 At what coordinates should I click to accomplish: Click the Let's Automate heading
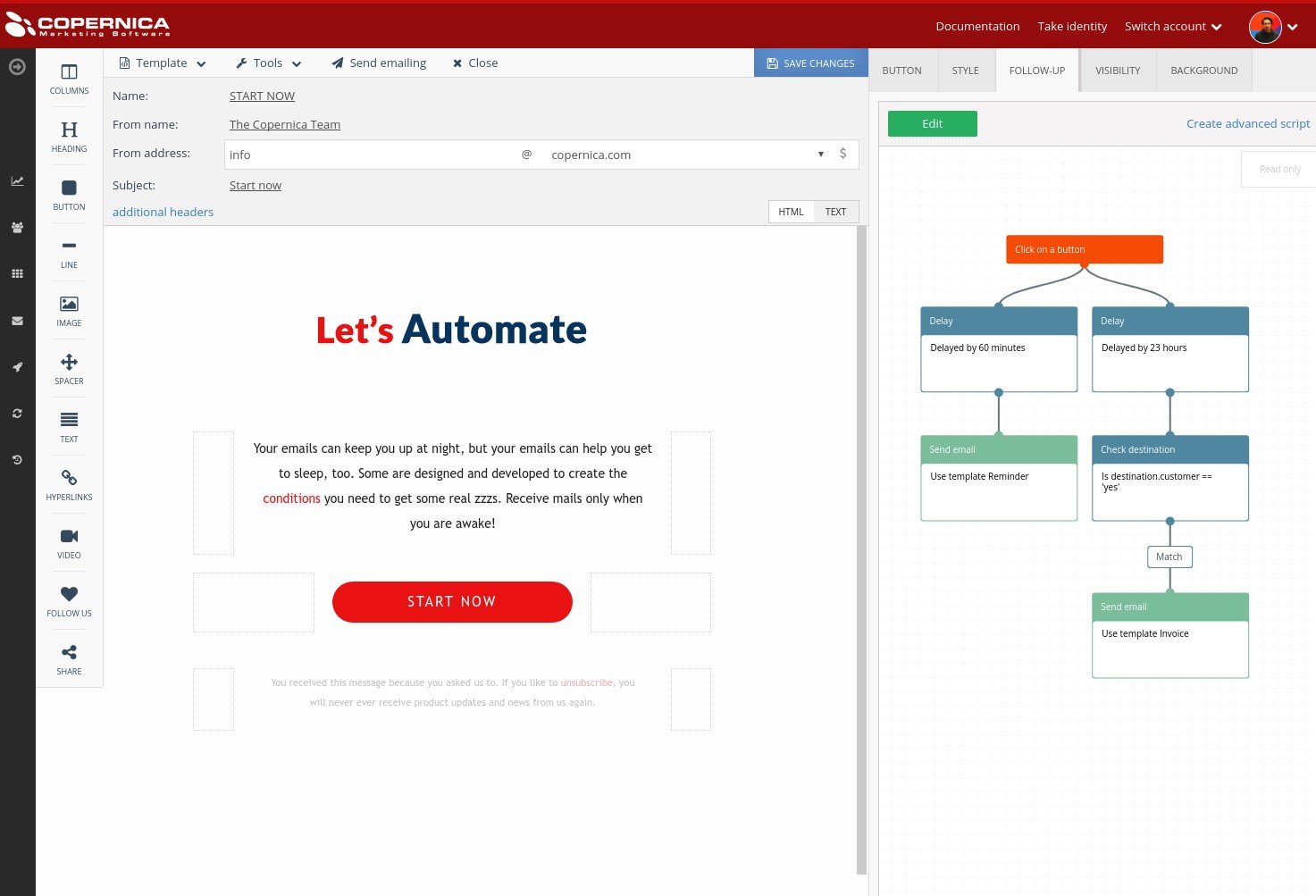451,330
